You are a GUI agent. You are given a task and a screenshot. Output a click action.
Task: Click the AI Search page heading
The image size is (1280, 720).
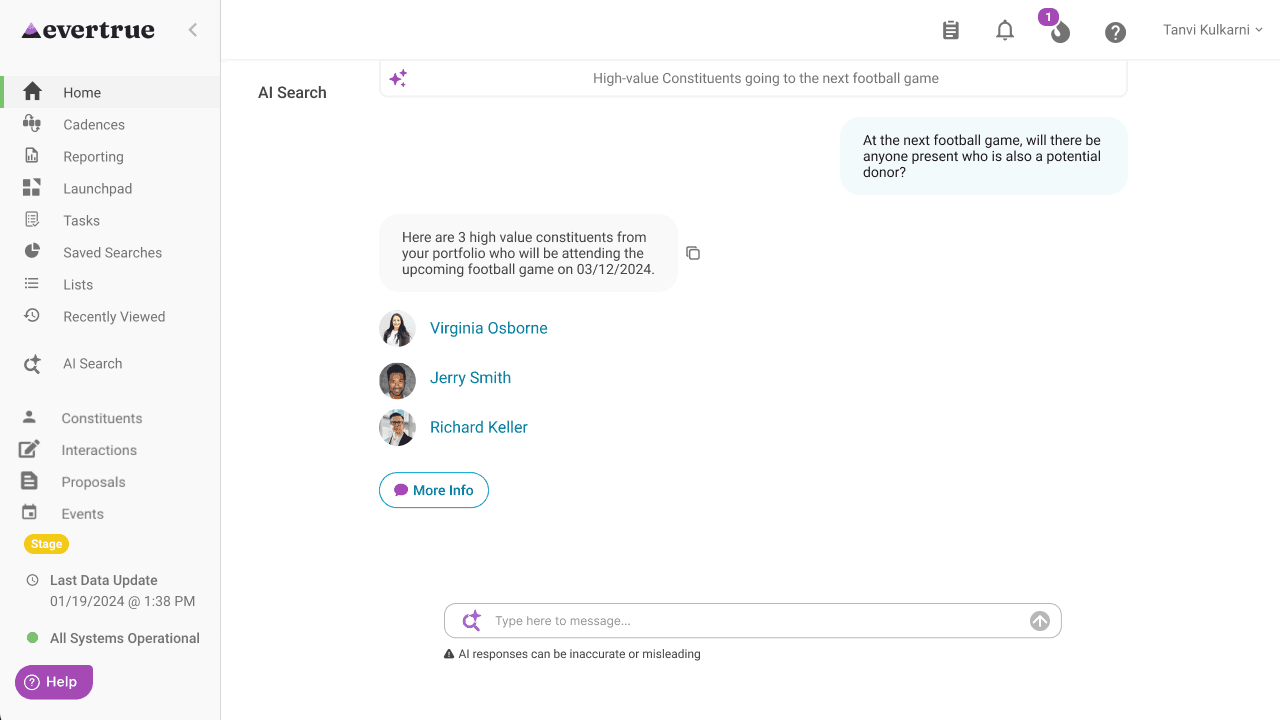click(x=292, y=92)
